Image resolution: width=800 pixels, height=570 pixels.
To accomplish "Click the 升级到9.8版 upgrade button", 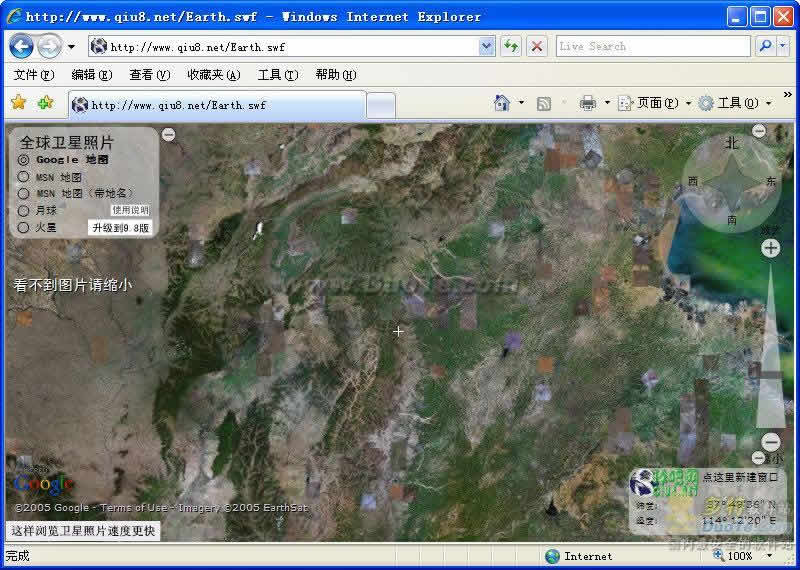I will (120, 228).
